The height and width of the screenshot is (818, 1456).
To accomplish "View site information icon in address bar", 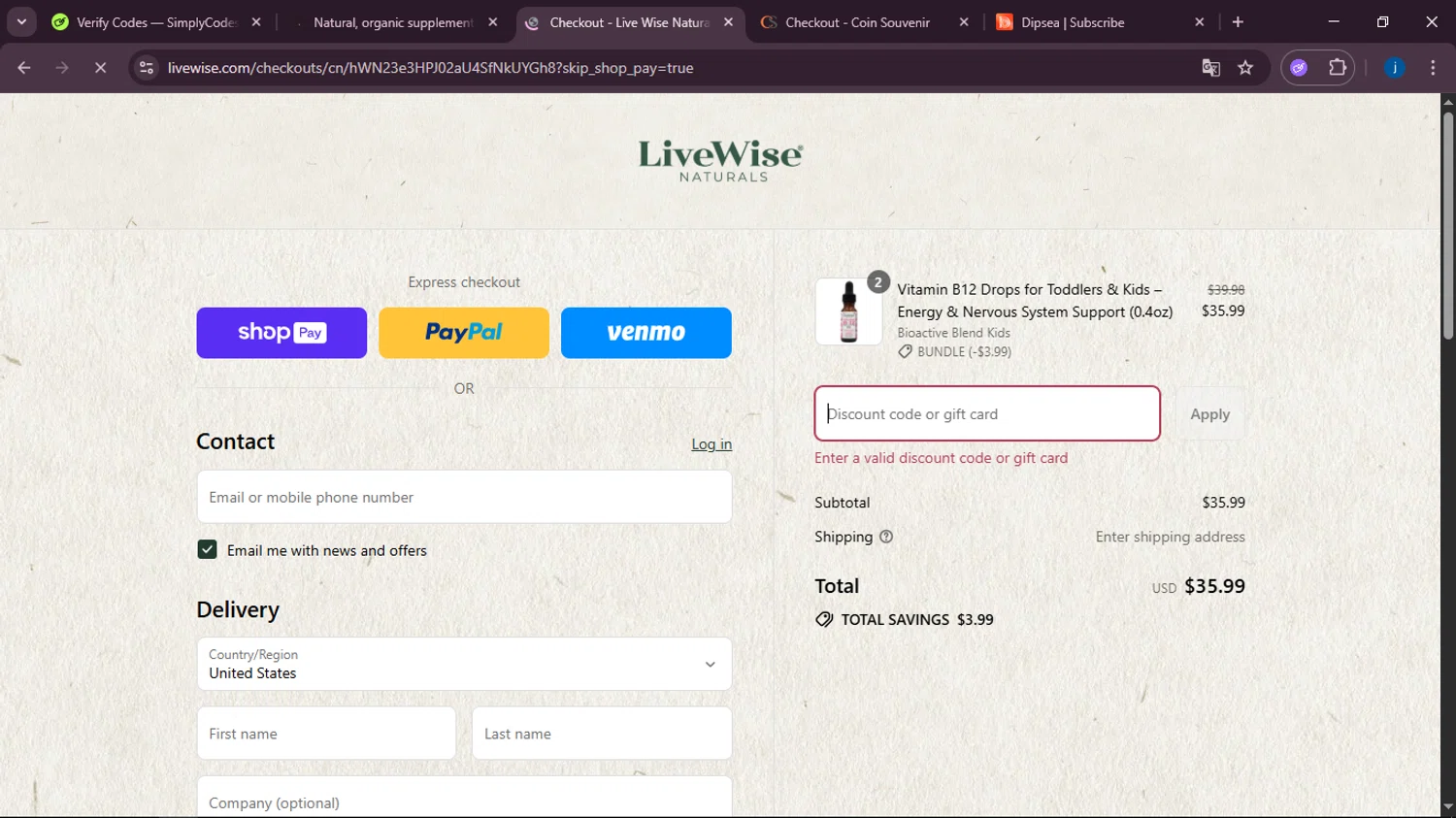I will tap(147, 68).
